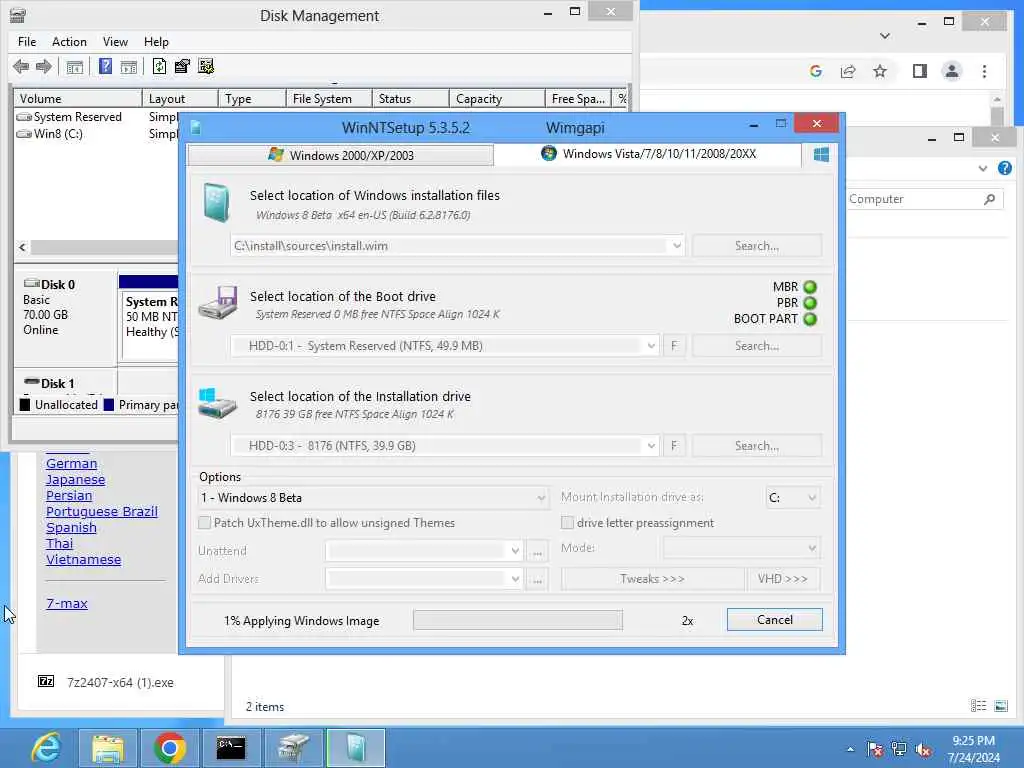Toggle Patch UxTheme.dll checkbox

(204, 522)
